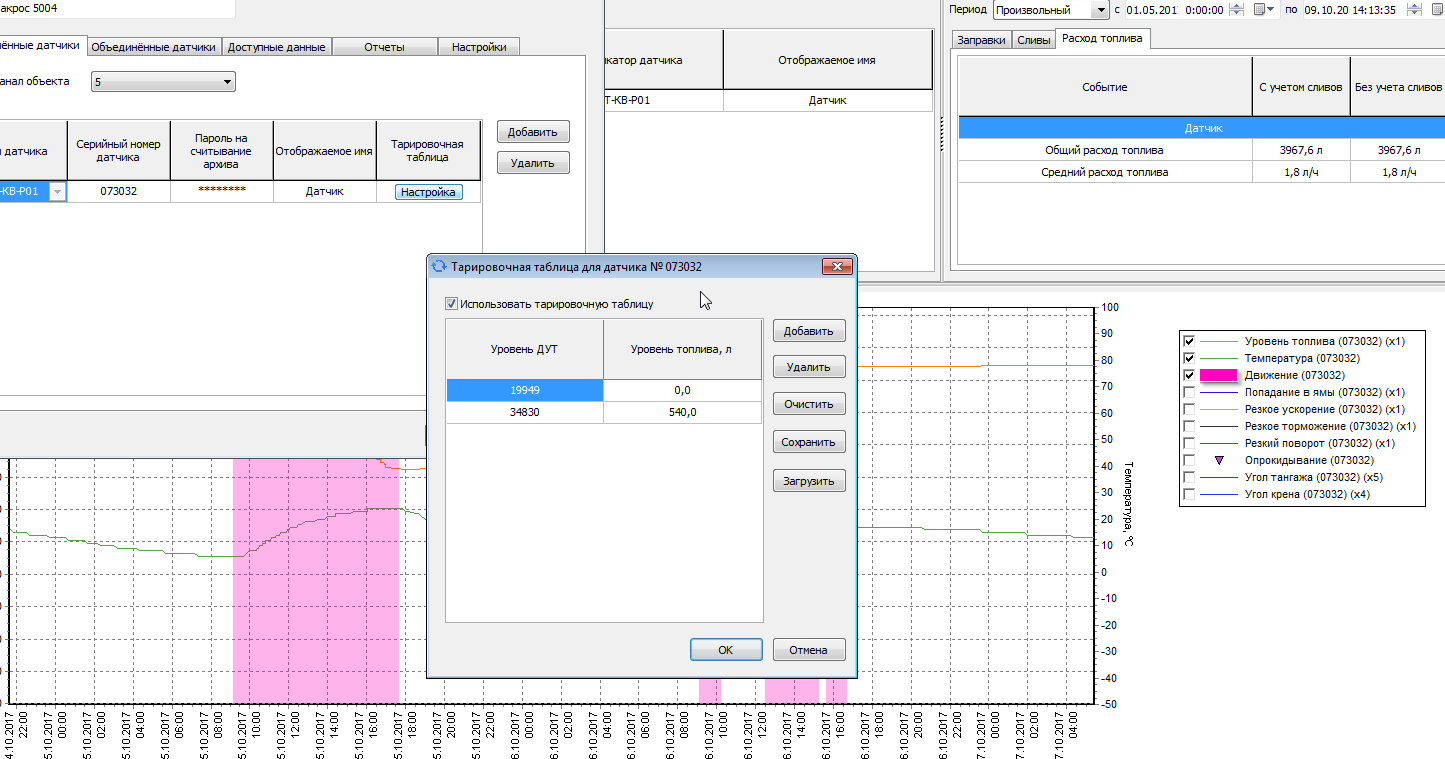
Task: Open the Отчеты tab
Action: click(x=384, y=47)
